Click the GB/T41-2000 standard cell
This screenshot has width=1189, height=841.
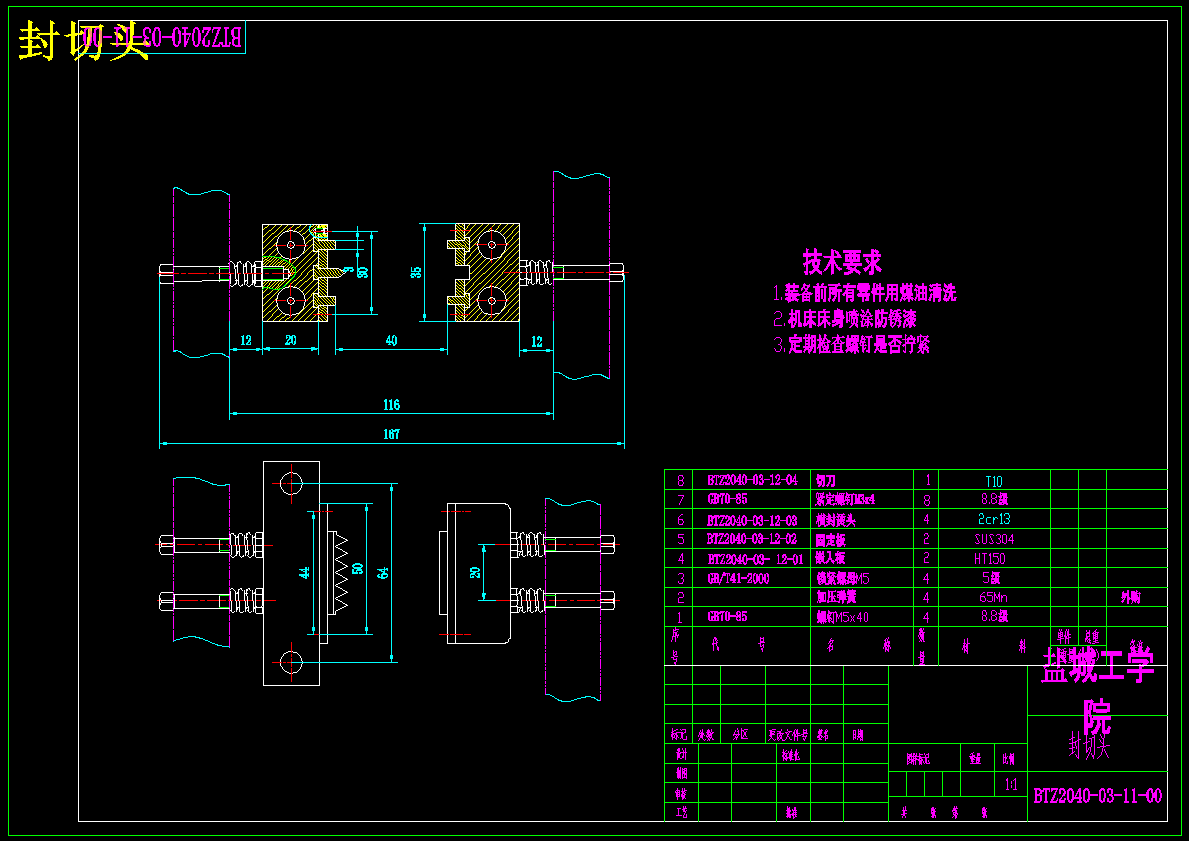[x=739, y=579]
